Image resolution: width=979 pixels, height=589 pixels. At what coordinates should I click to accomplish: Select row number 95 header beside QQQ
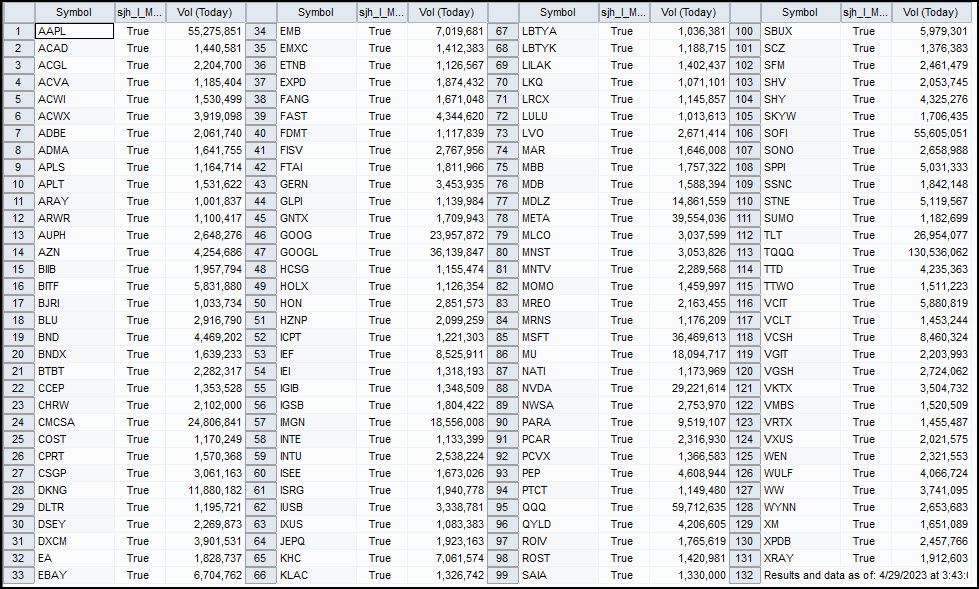click(503, 507)
